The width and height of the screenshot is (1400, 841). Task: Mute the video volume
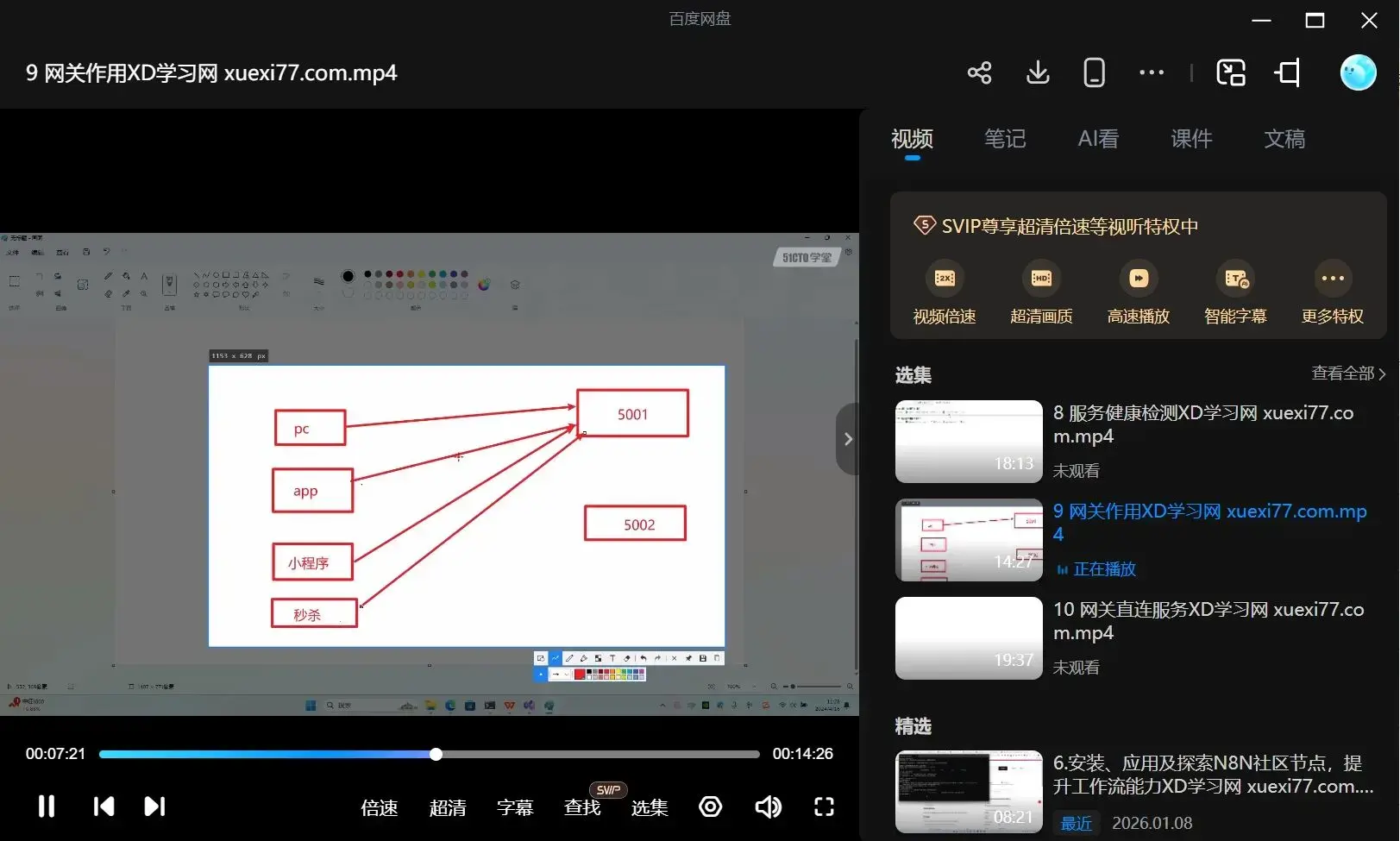coord(768,806)
